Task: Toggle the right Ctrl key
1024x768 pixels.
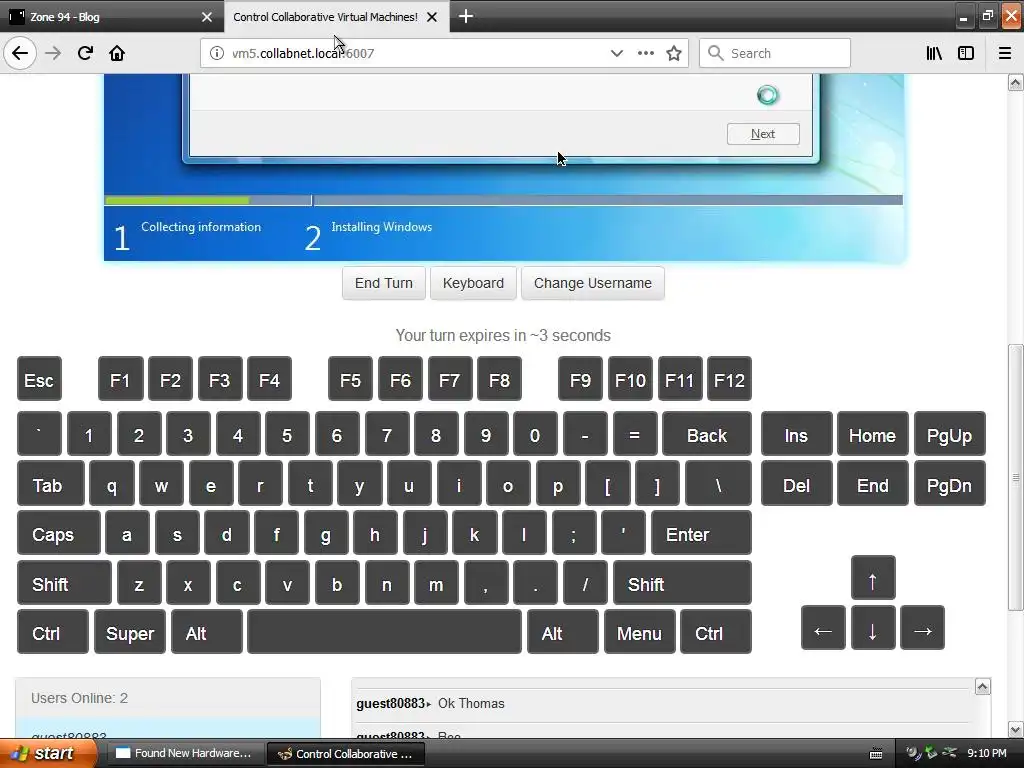Action: 716,632
